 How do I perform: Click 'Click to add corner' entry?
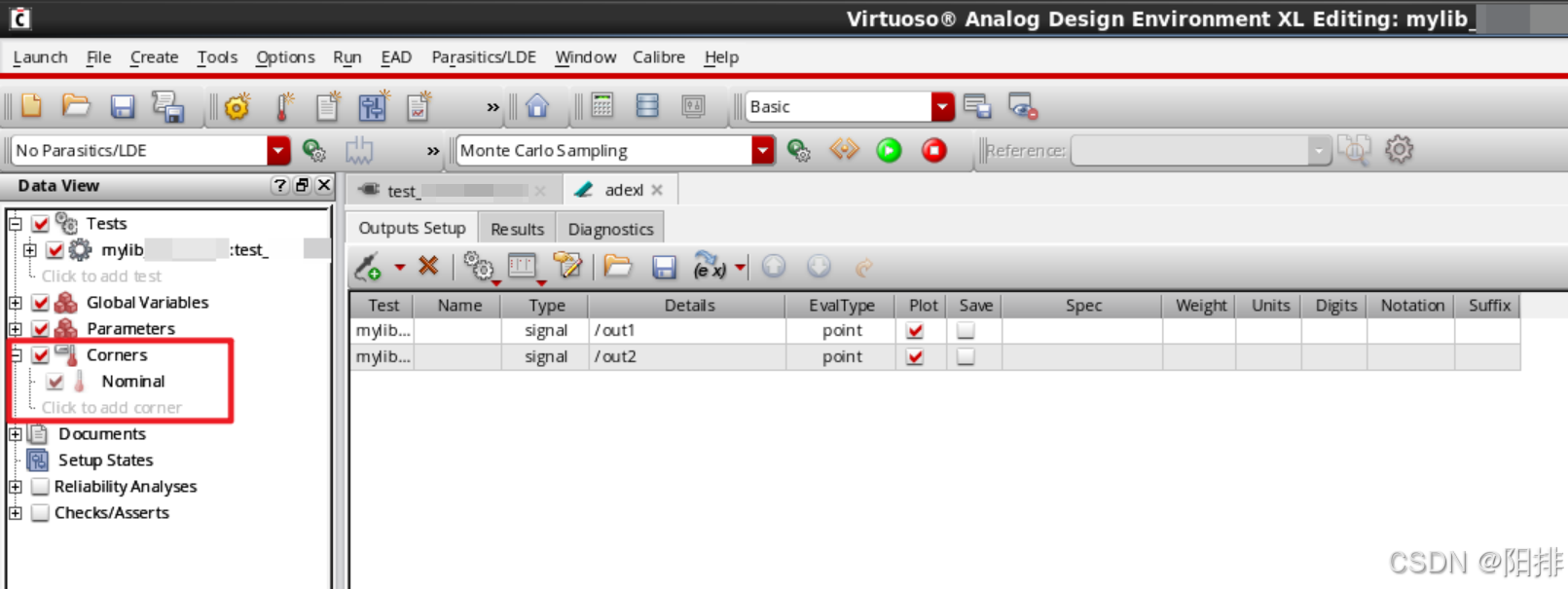[111, 408]
